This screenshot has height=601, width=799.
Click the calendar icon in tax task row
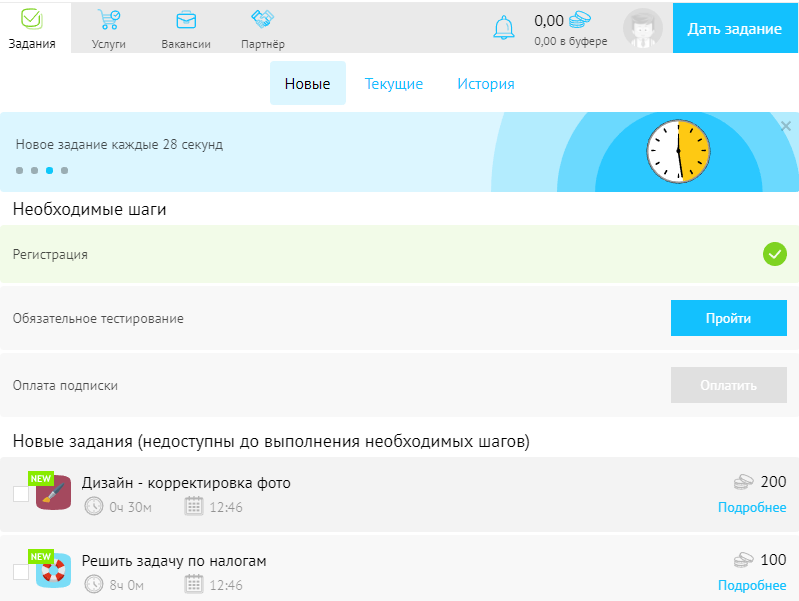[194, 584]
